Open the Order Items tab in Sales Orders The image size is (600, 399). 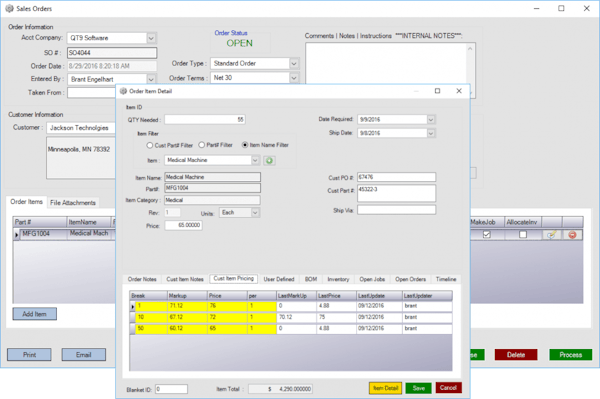click(26, 202)
